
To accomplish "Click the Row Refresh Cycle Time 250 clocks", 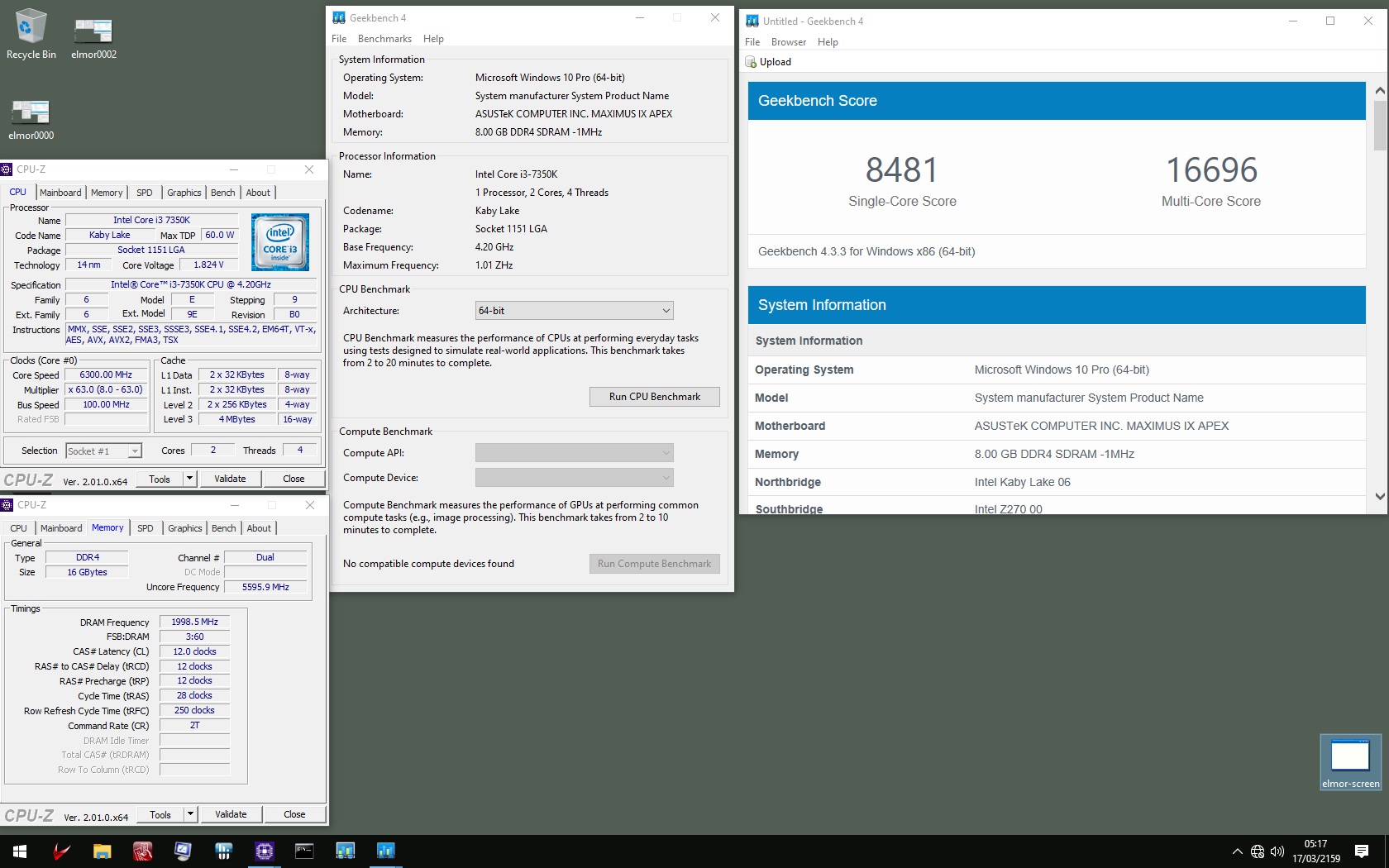I will tap(194, 710).
